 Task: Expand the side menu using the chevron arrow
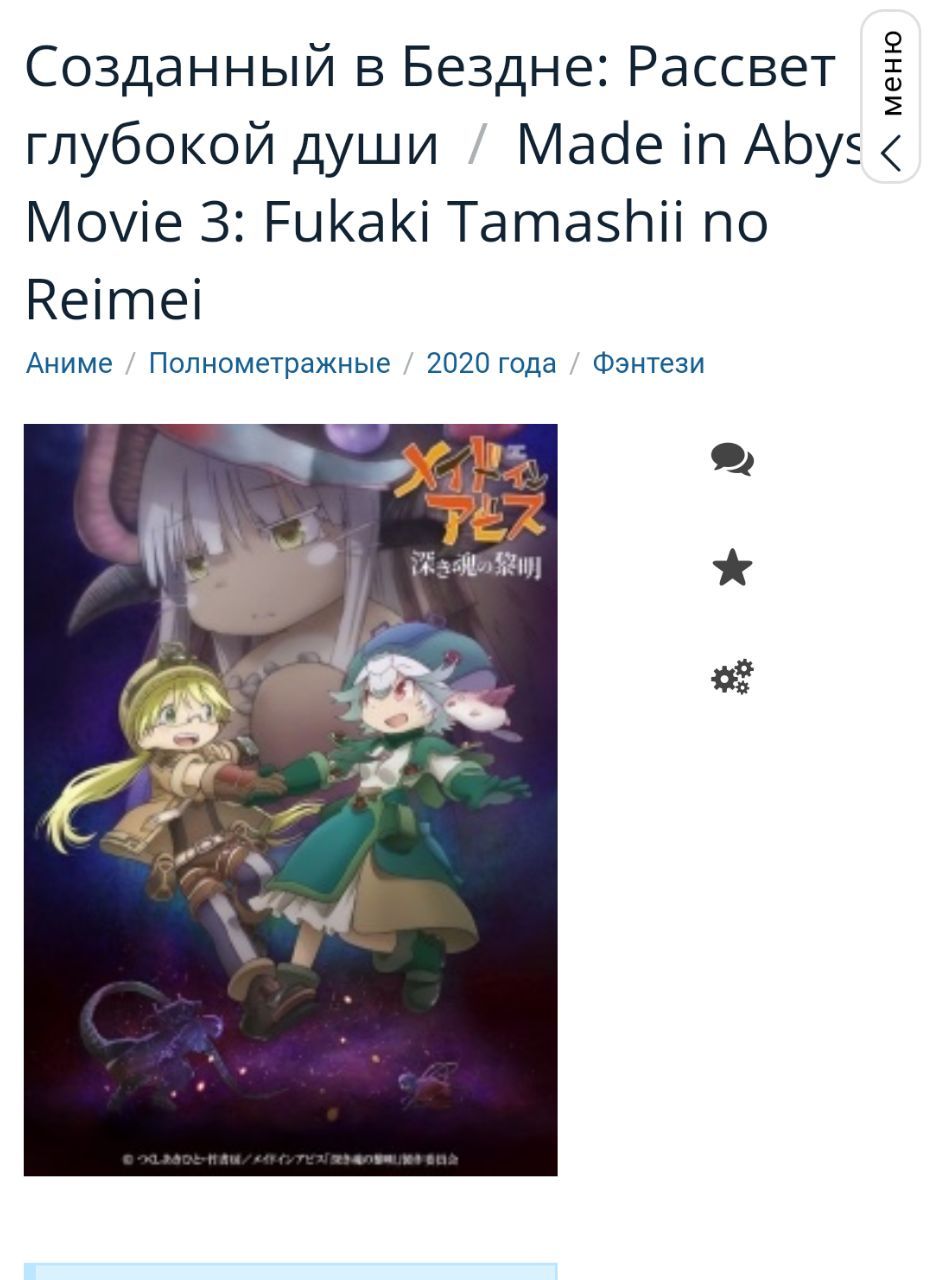point(891,153)
